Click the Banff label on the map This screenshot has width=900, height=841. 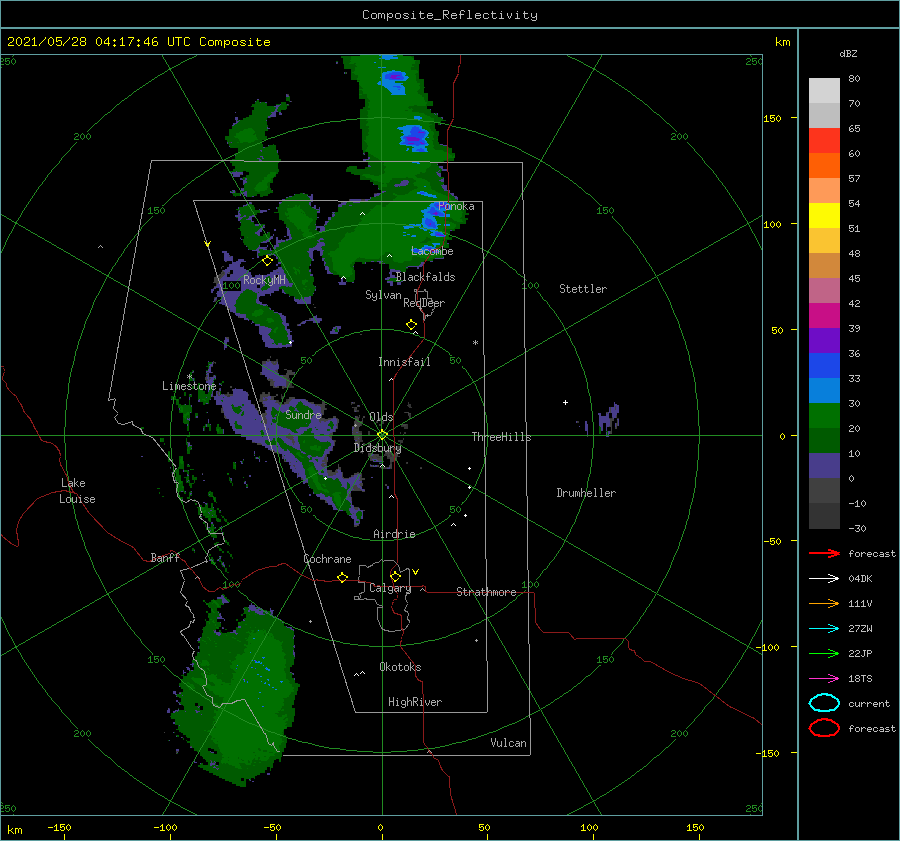(165, 558)
